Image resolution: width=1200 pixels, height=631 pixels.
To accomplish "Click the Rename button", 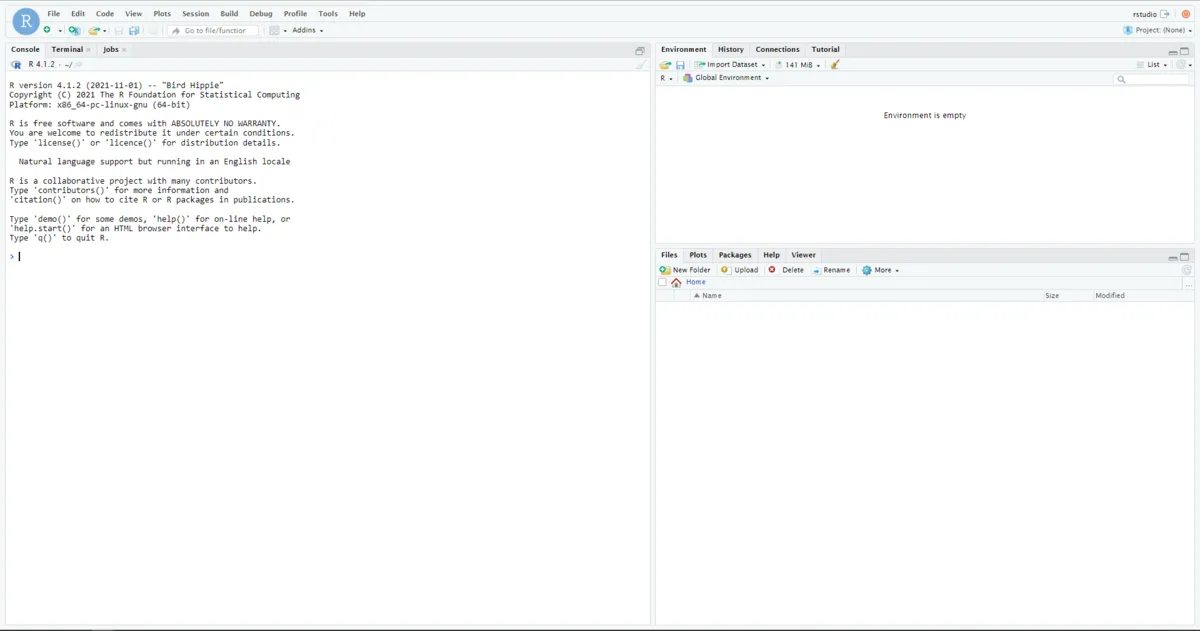I will (x=831, y=270).
